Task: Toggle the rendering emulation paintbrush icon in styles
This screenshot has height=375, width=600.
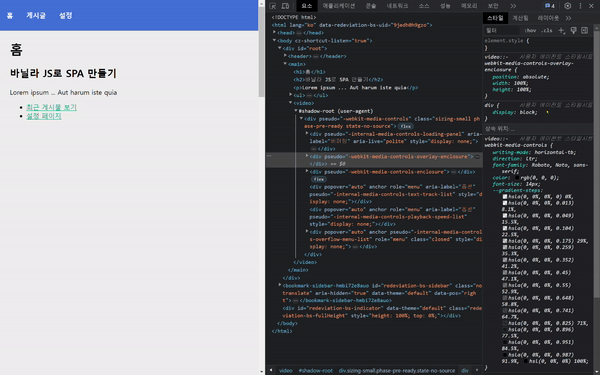Action: click(x=573, y=31)
